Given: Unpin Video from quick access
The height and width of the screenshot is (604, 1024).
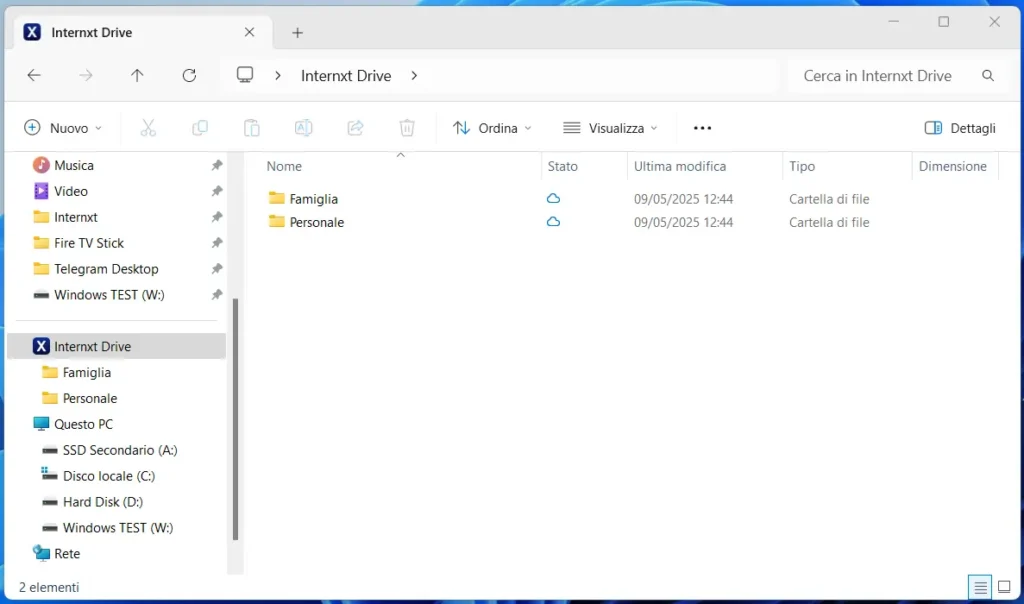Looking at the screenshot, I should (217, 191).
